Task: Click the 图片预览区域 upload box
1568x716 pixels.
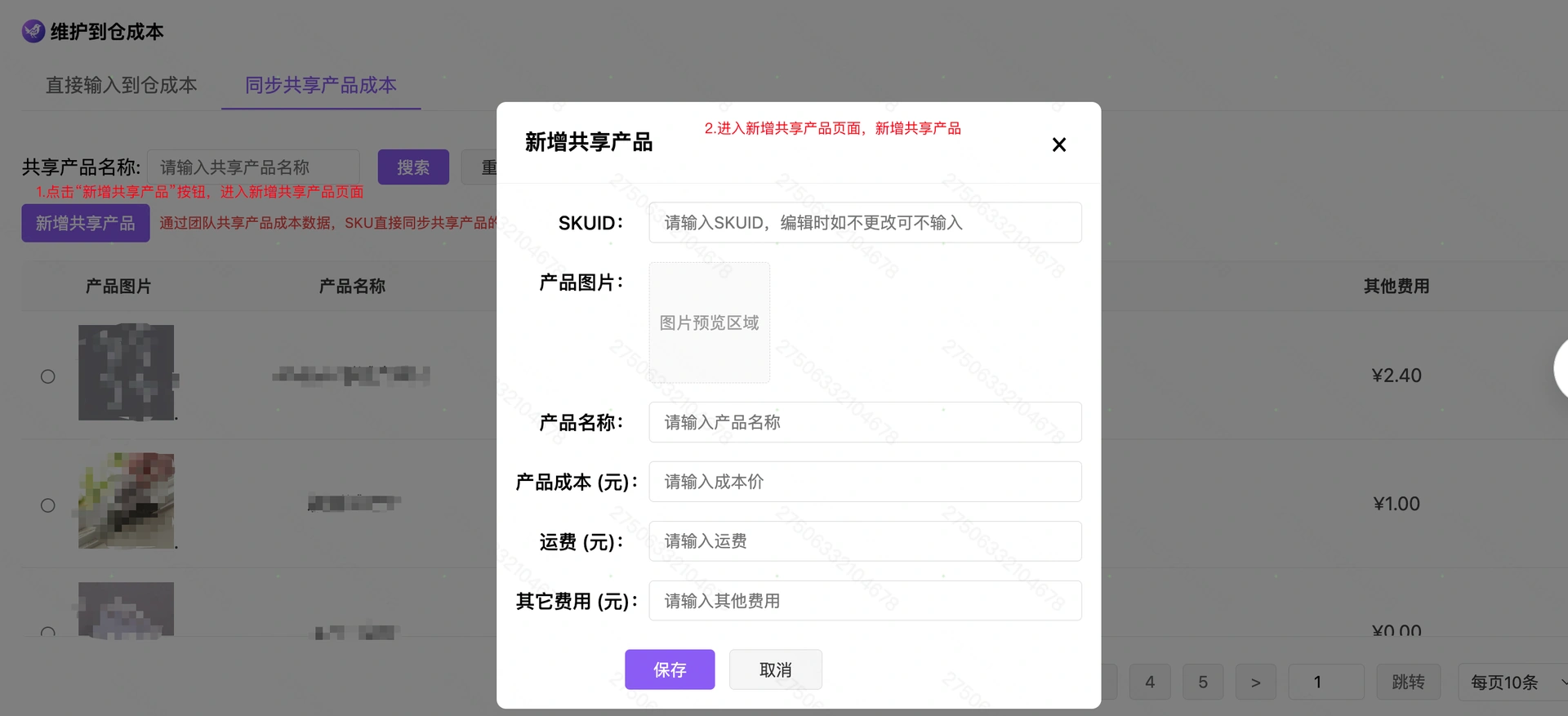Action: point(709,322)
